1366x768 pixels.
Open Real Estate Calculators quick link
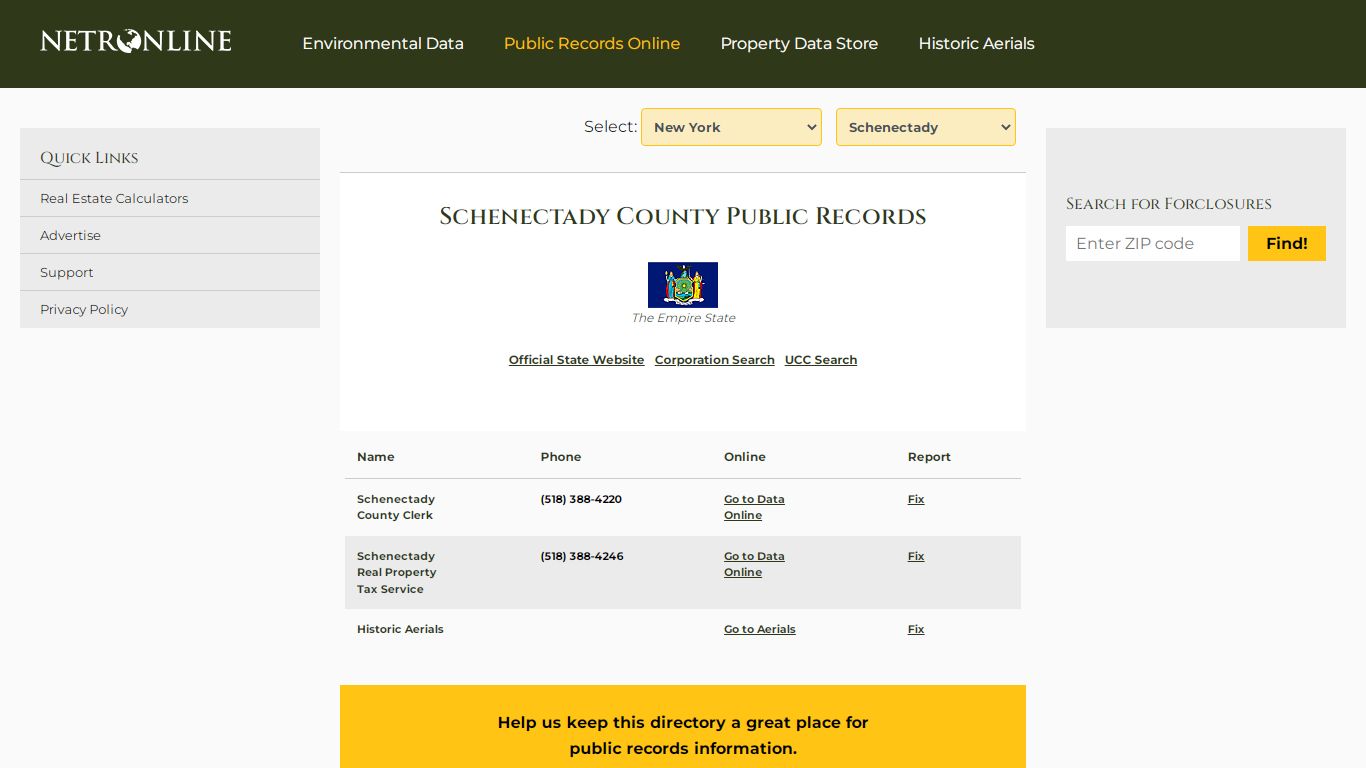tap(114, 198)
